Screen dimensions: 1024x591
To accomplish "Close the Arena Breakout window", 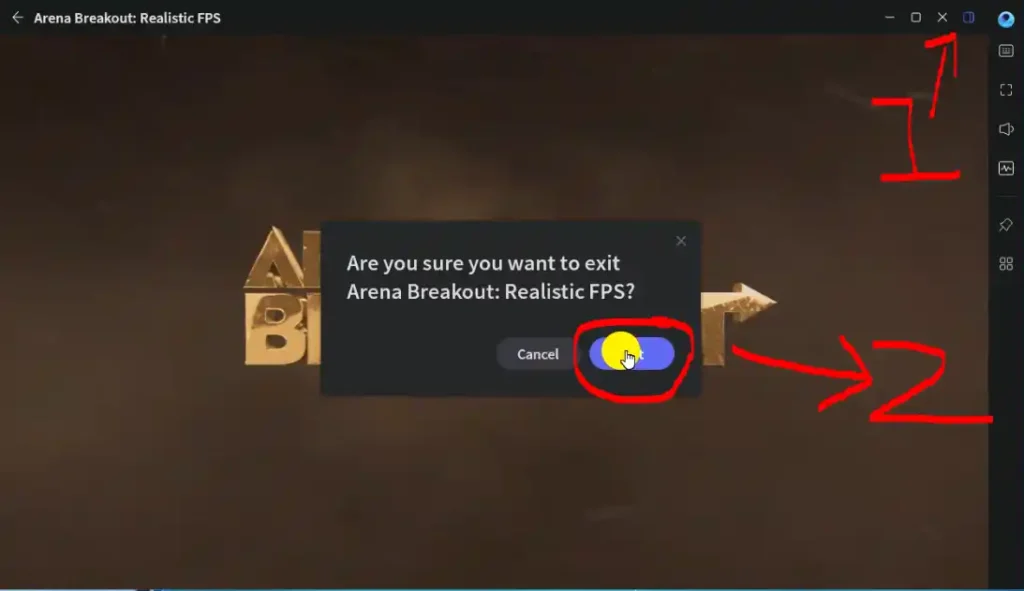I will pos(942,18).
